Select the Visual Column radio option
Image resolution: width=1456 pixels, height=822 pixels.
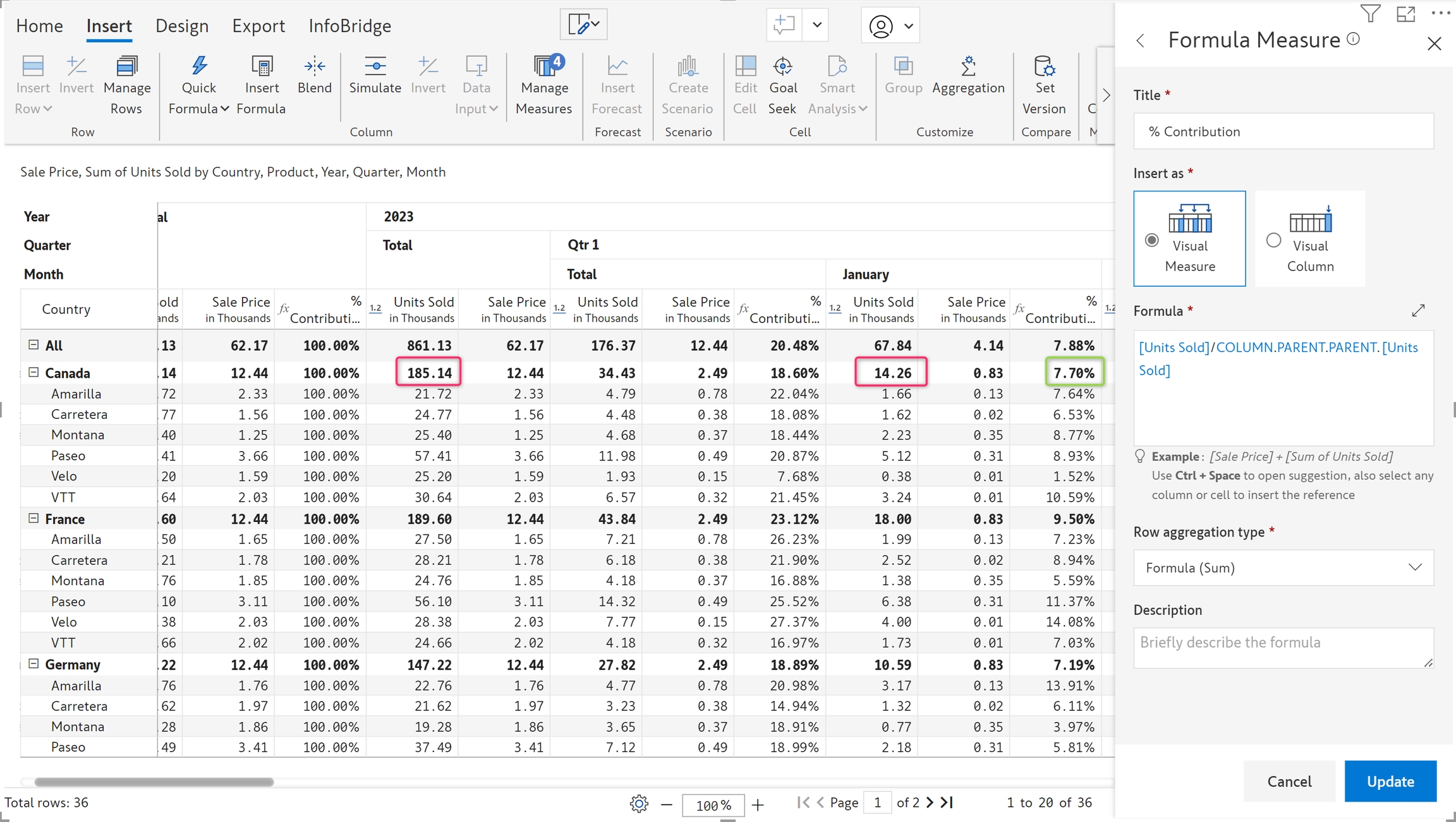click(x=1273, y=240)
